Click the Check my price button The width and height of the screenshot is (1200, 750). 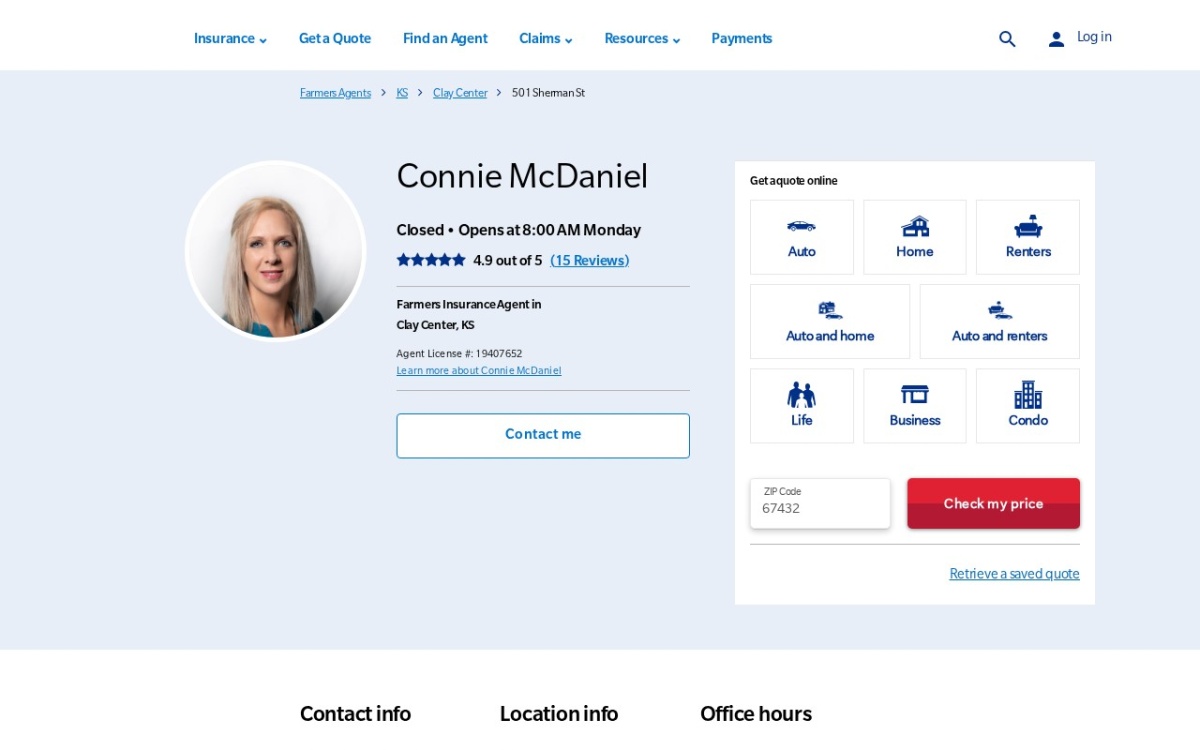point(993,503)
